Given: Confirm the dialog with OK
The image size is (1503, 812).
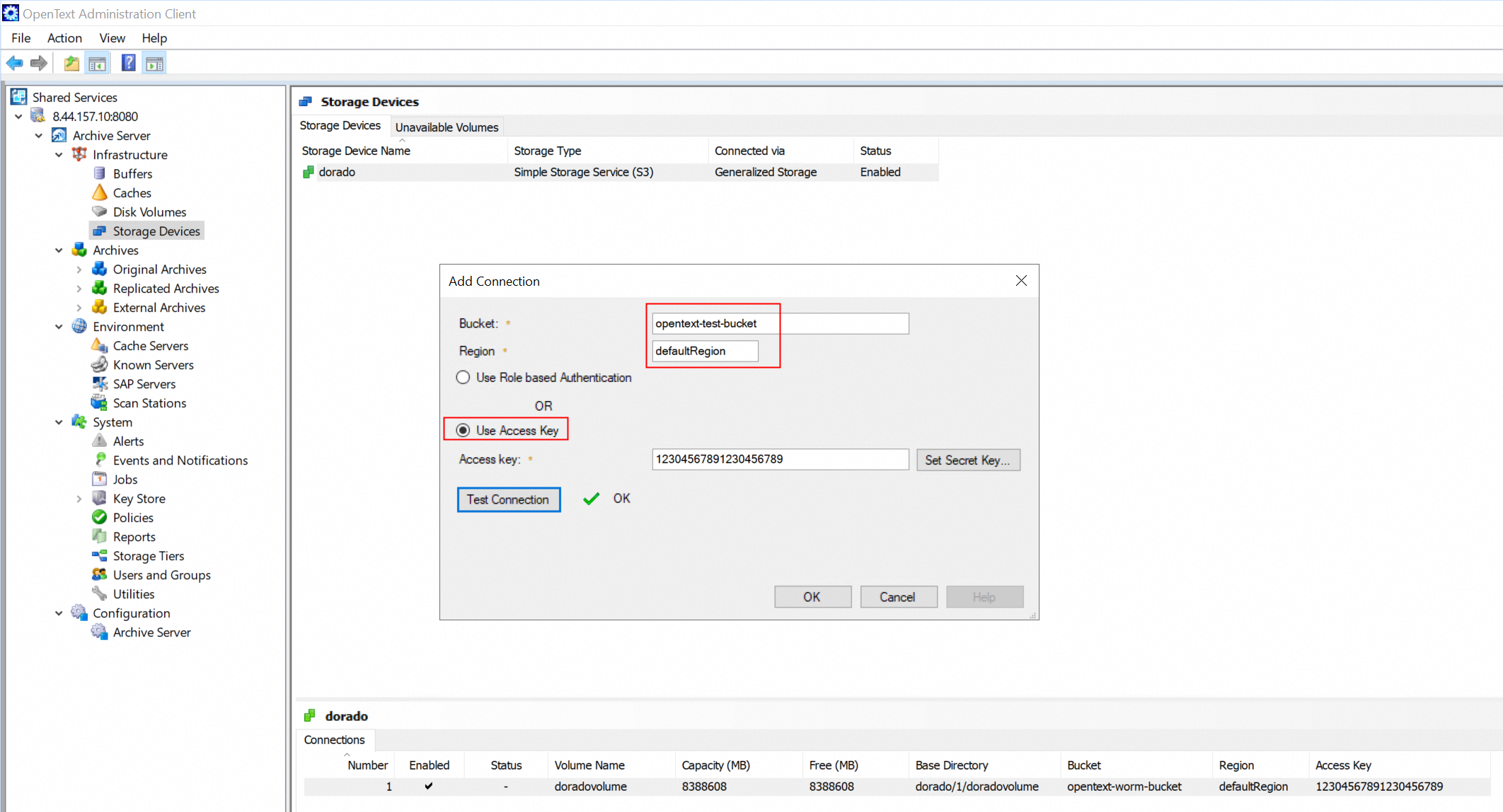Looking at the screenshot, I should [x=812, y=597].
